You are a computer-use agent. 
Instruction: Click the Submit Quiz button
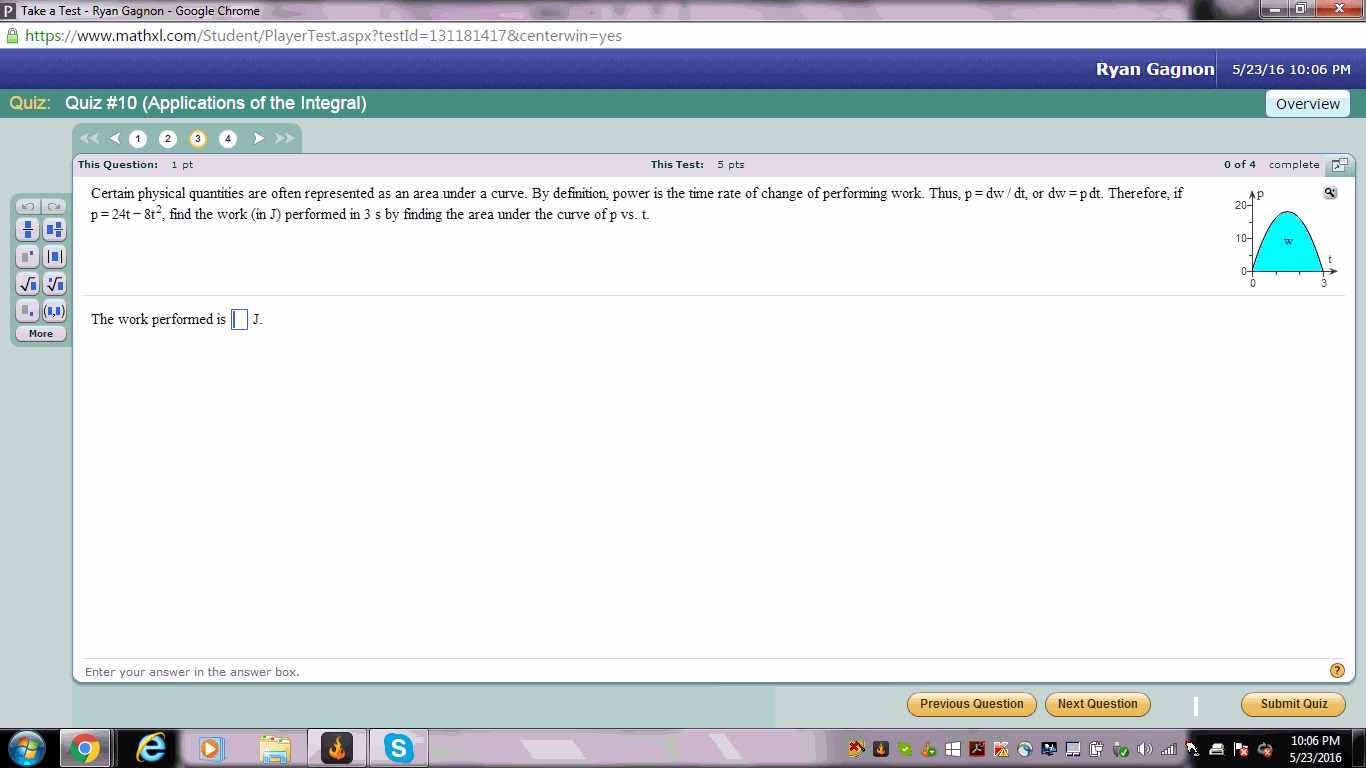[1293, 704]
